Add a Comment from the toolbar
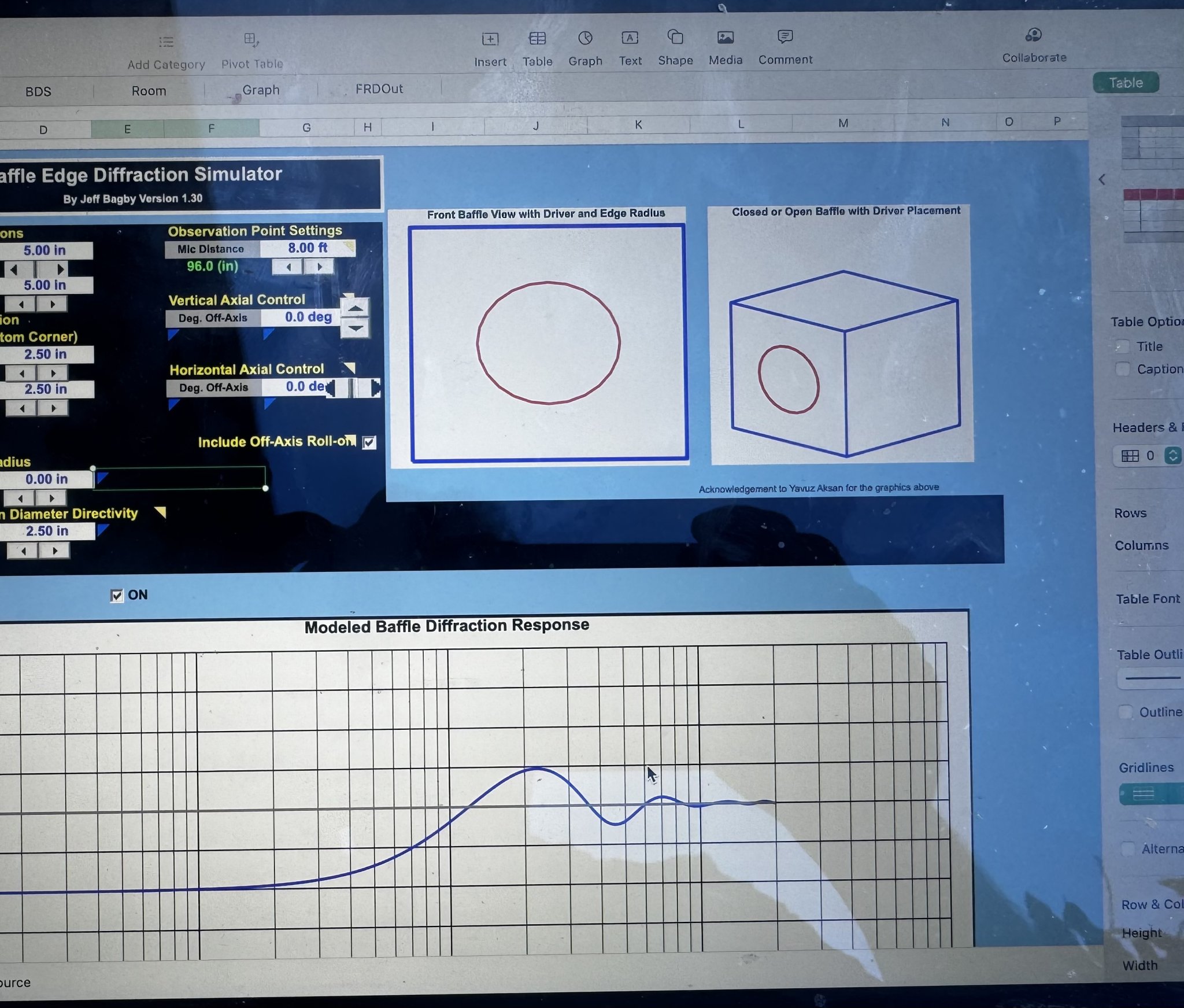1184x1008 pixels. pyautogui.click(x=785, y=36)
